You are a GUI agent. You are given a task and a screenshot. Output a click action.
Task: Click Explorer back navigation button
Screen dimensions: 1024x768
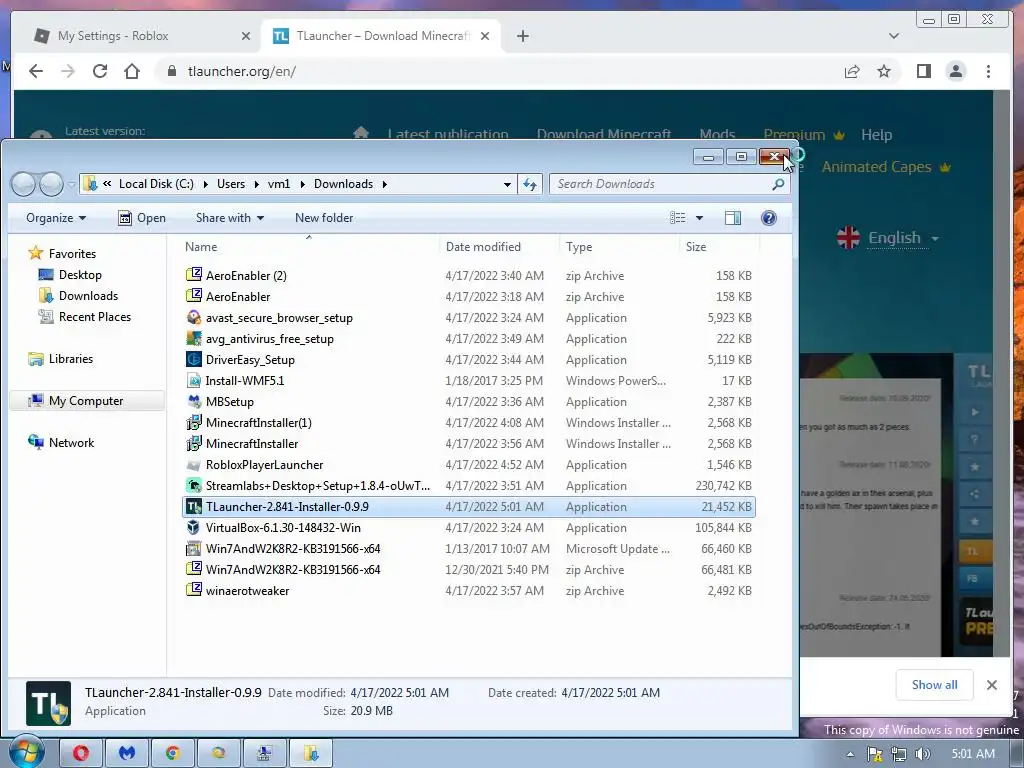tap(24, 184)
